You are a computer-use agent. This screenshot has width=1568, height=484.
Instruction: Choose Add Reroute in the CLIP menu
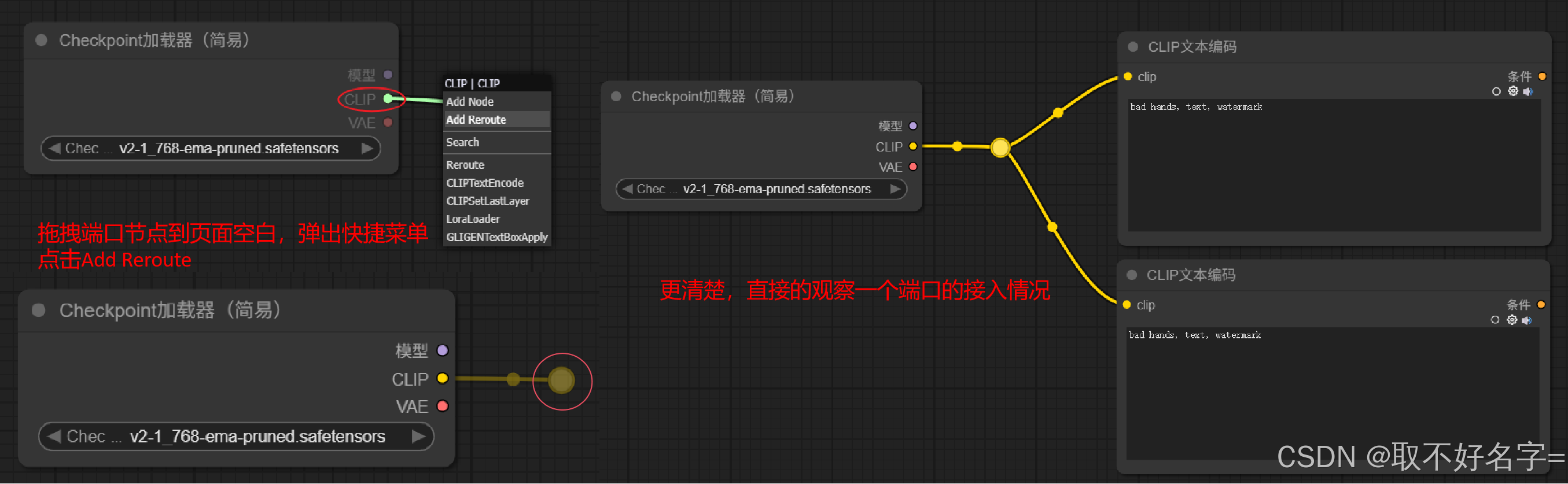coord(496,120)
